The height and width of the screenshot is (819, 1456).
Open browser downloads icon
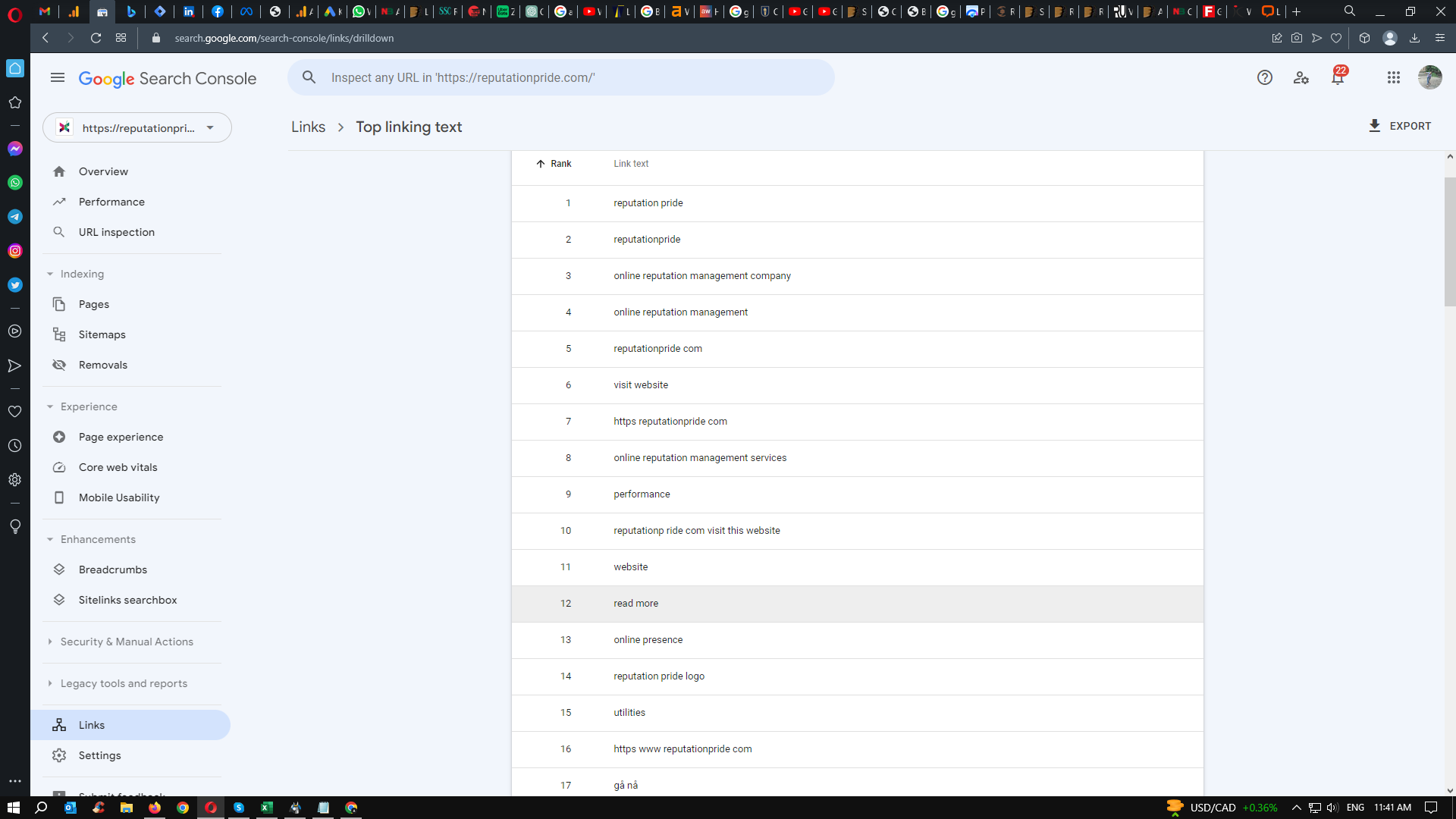click(x=1414, y=38)
